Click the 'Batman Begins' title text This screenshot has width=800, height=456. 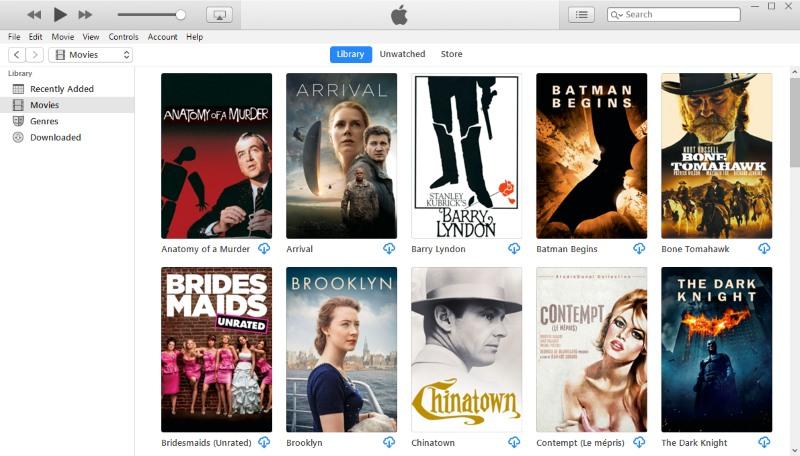coord(567,249)
